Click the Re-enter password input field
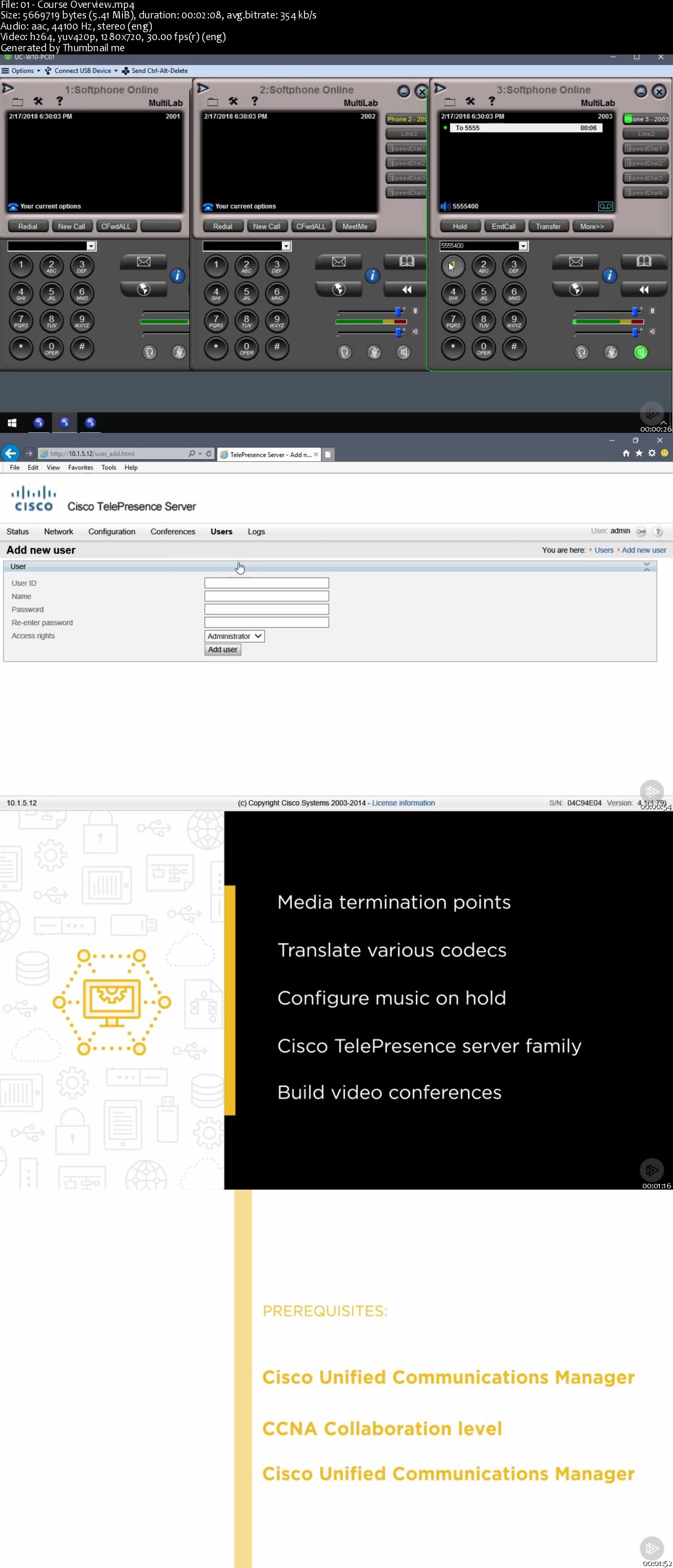The width and height of the screenshot is (673, 1568). [267, 622]
